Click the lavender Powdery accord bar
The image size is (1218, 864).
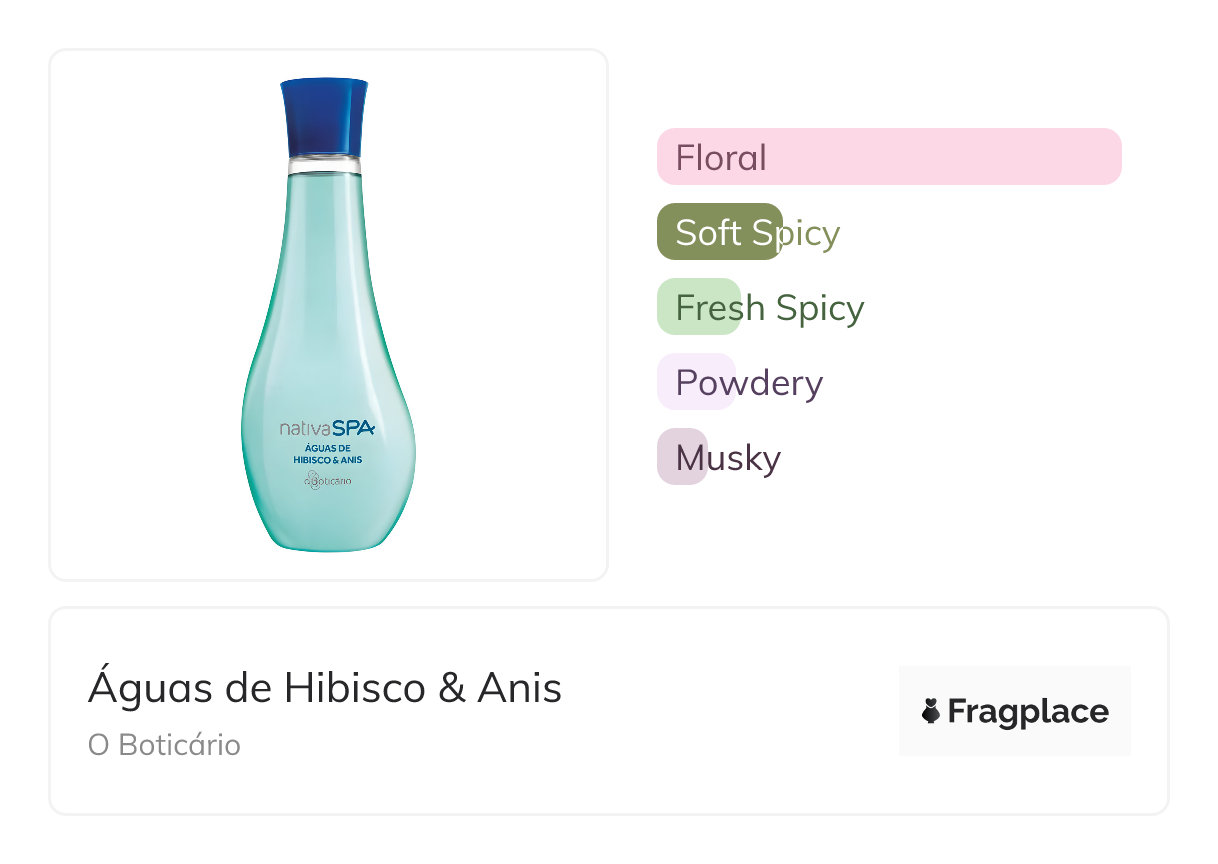696,382
